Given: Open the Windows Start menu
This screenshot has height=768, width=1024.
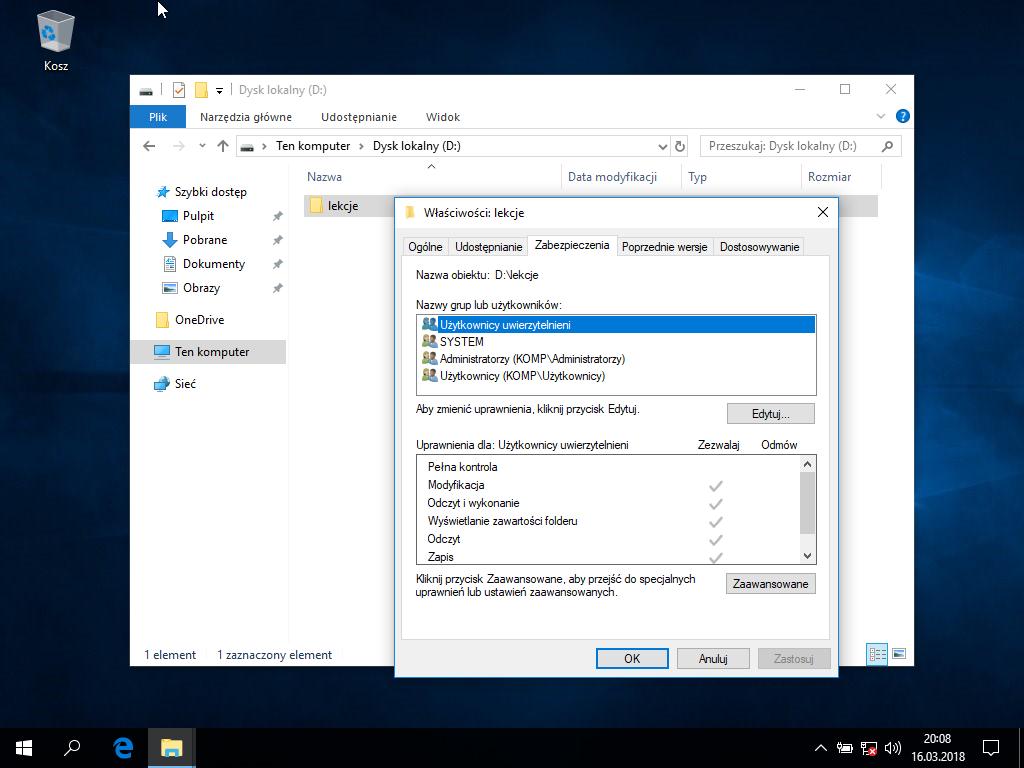Looking at the screenshot, I should [x=24, y=748].
